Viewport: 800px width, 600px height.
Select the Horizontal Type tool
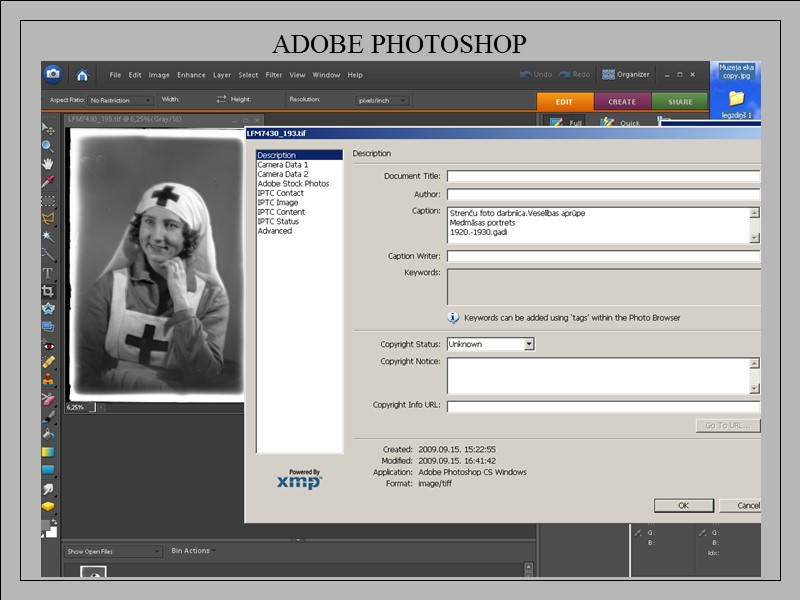[48, 272]
